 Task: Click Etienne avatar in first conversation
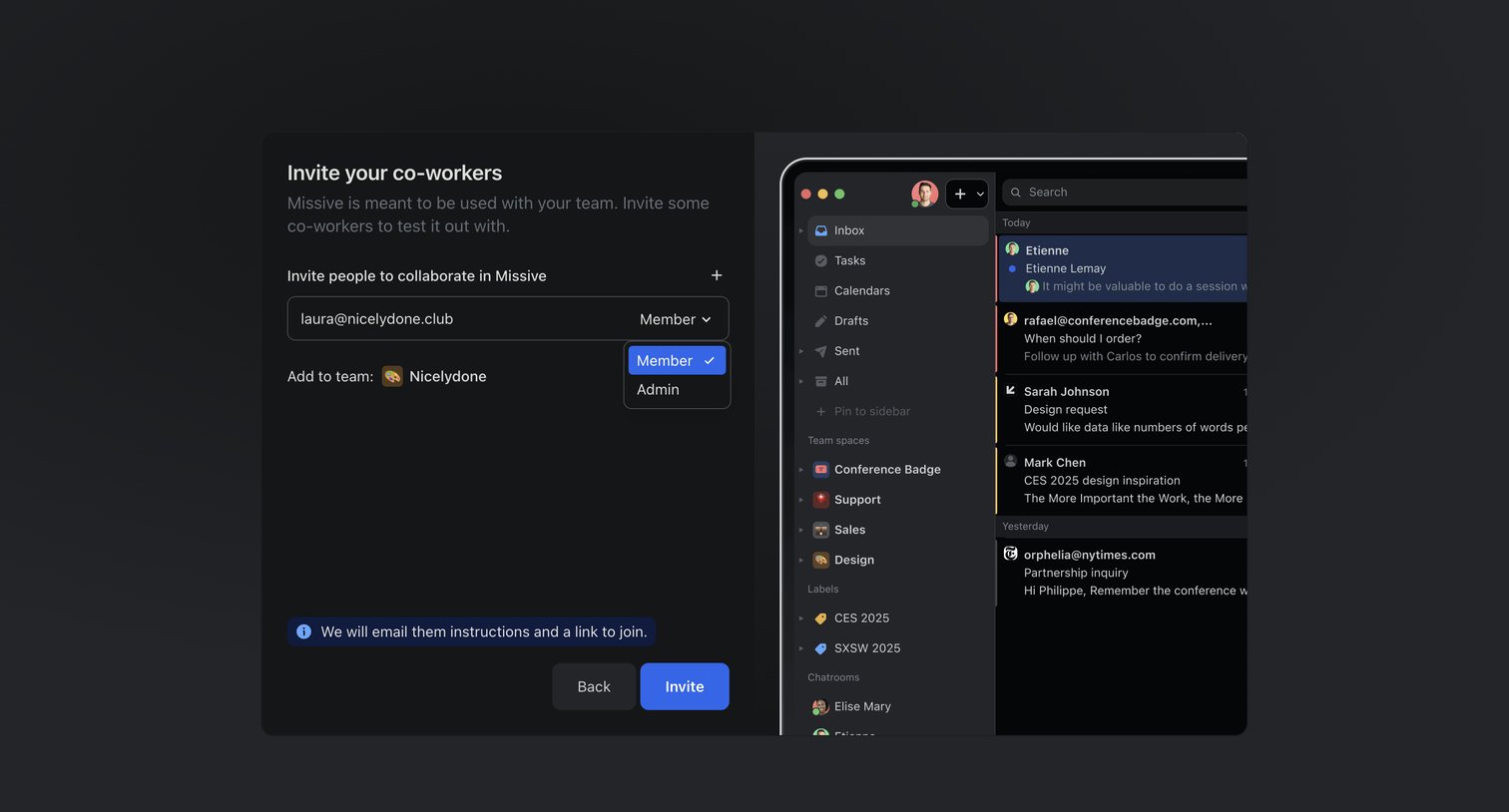[1012, 249]
